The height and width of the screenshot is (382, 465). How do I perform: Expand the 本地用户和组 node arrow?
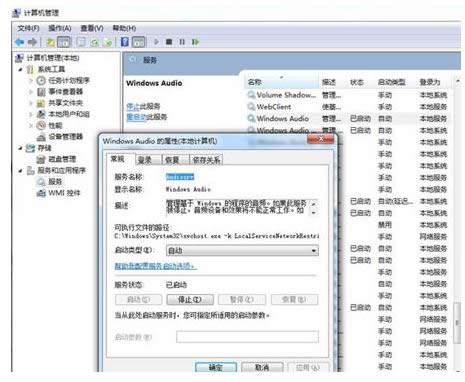pos(31,115)
